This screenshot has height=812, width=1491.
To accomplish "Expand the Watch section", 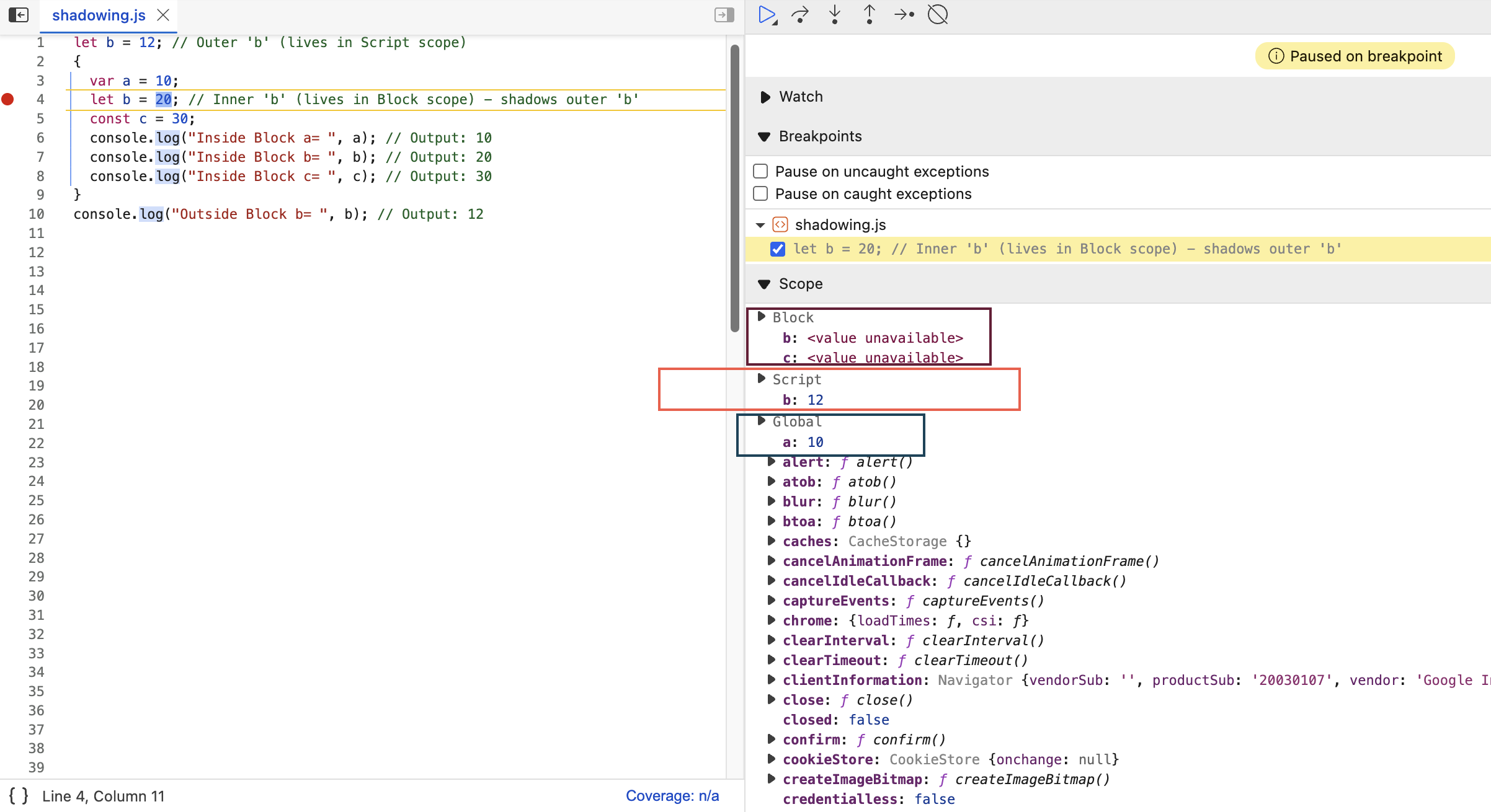I will coord(765,97).
